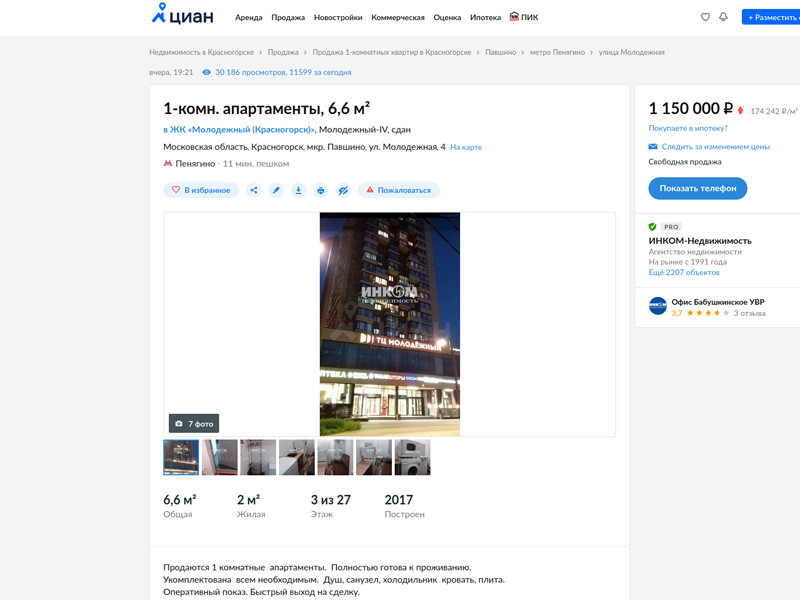Toggle hide listing crossed-eye icon
This screenshot has width=800, height=600.
343,190
